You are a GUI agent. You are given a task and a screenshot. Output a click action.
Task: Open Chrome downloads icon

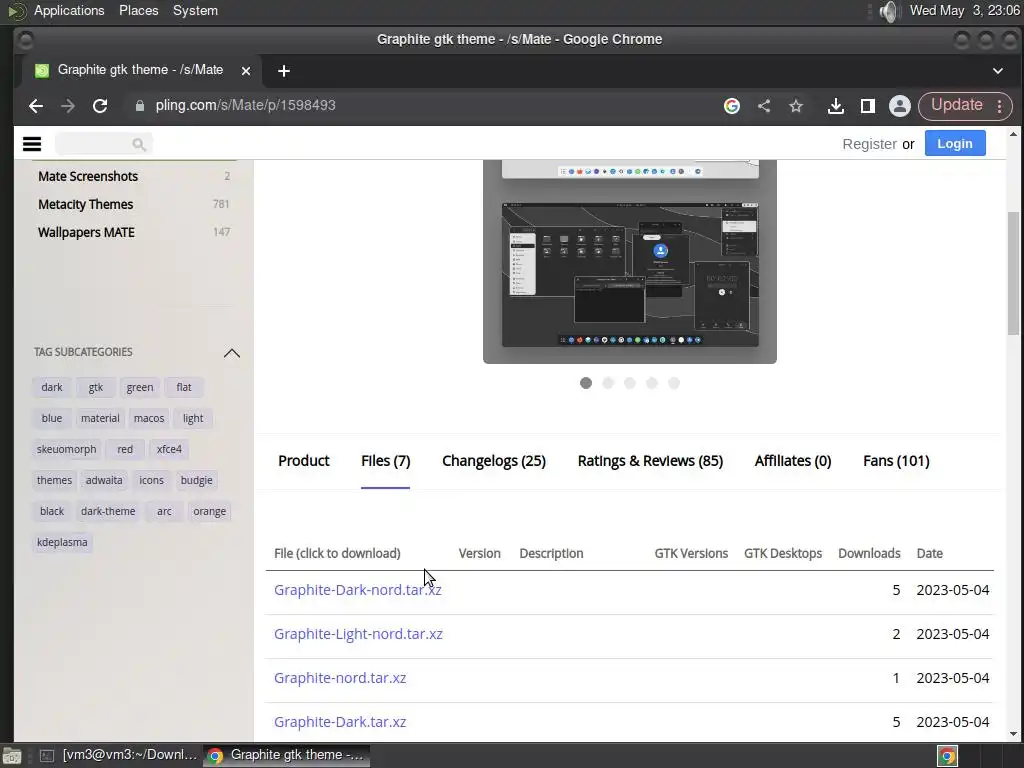[836, 106]
